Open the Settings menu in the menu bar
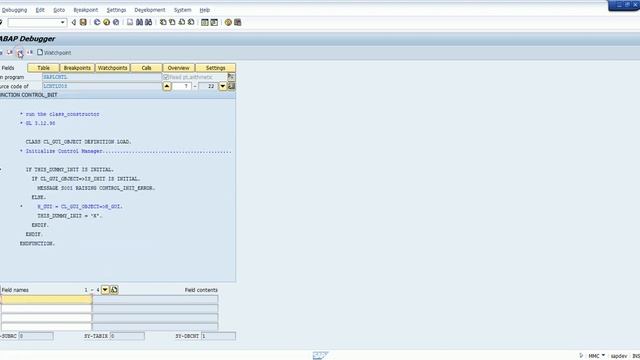 116,10
